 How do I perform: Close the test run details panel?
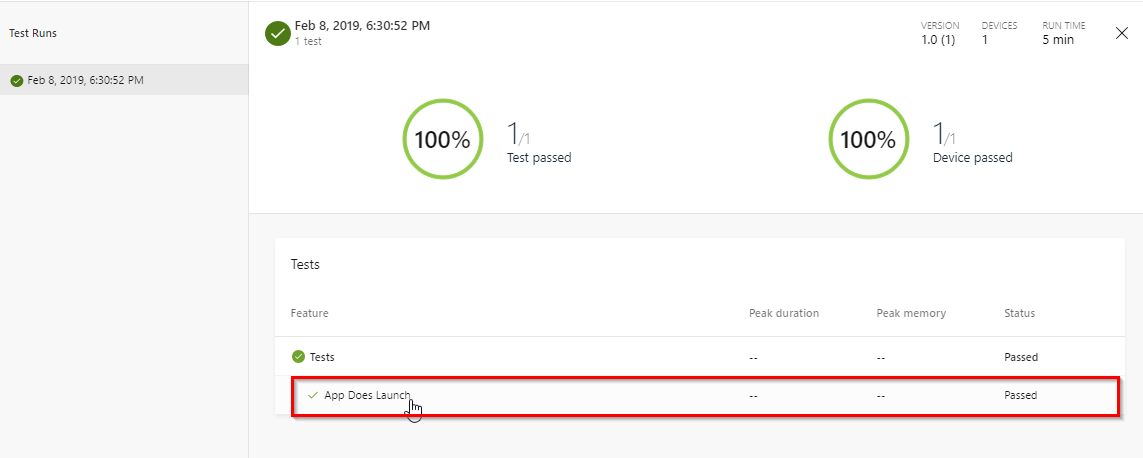(1122, 33)
